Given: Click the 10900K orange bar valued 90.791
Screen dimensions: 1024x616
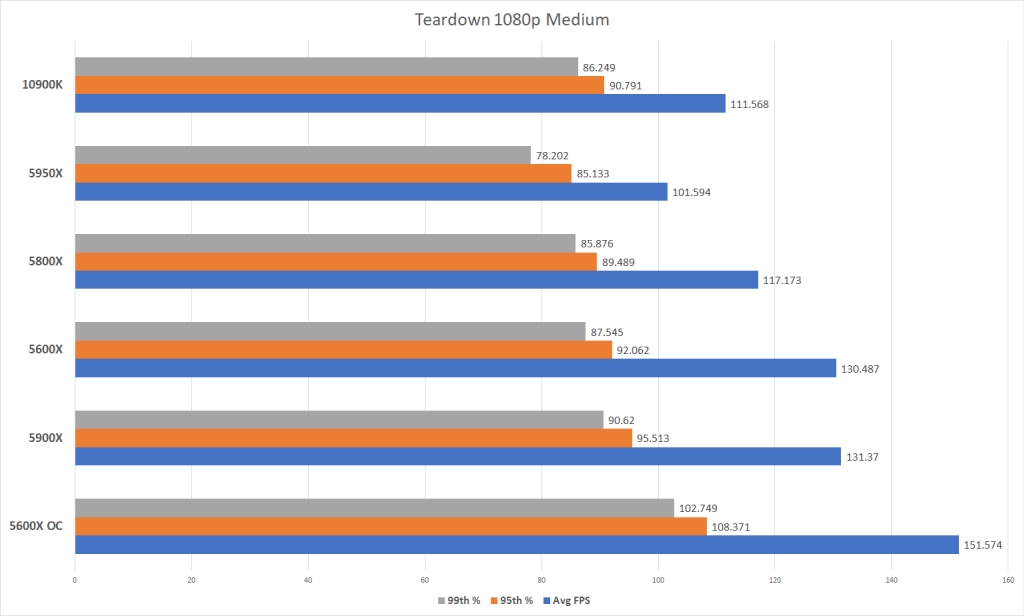Looking at the screenshot, I should (x=340, y=85).
